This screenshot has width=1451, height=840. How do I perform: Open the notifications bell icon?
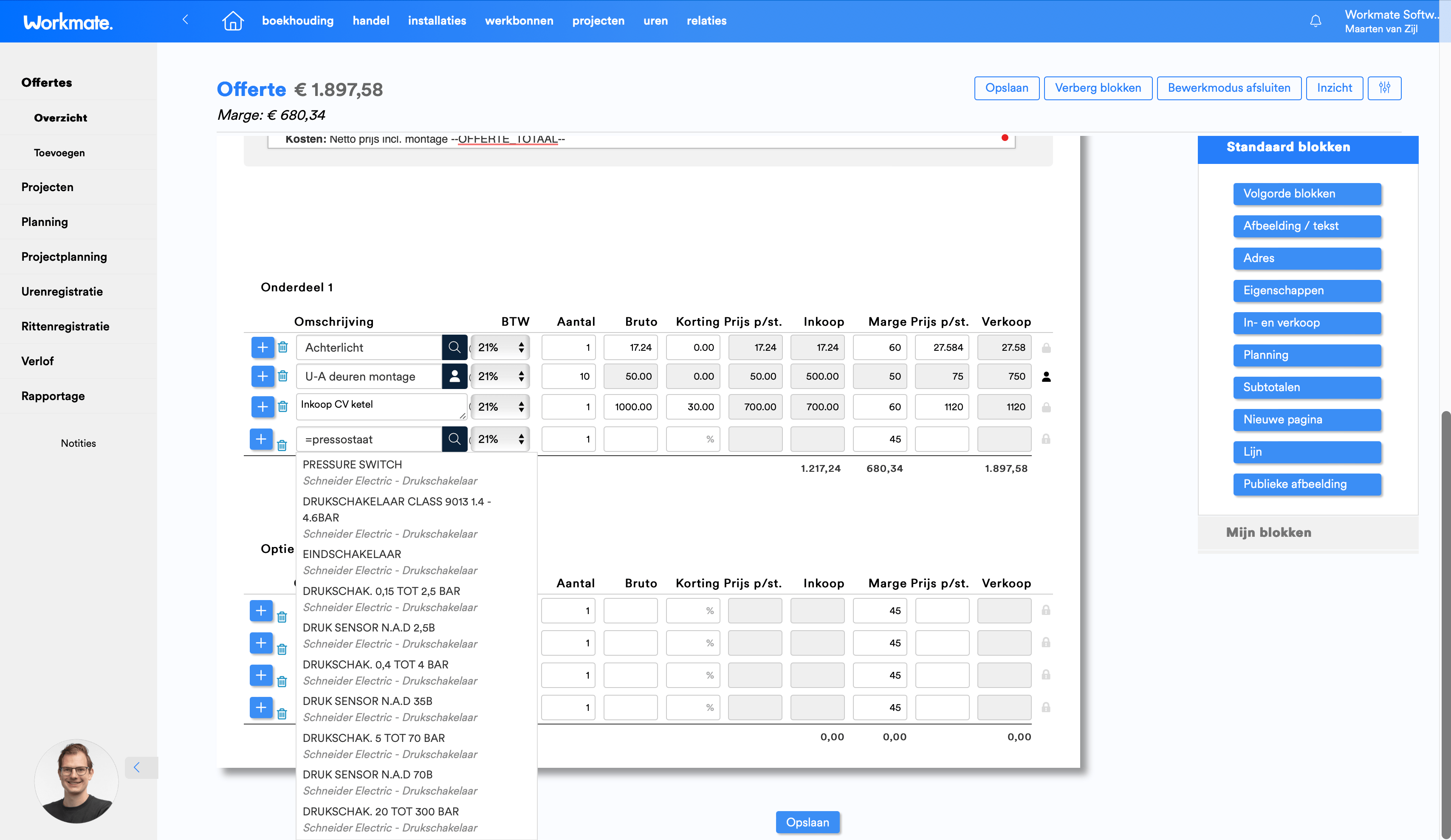1315,21
